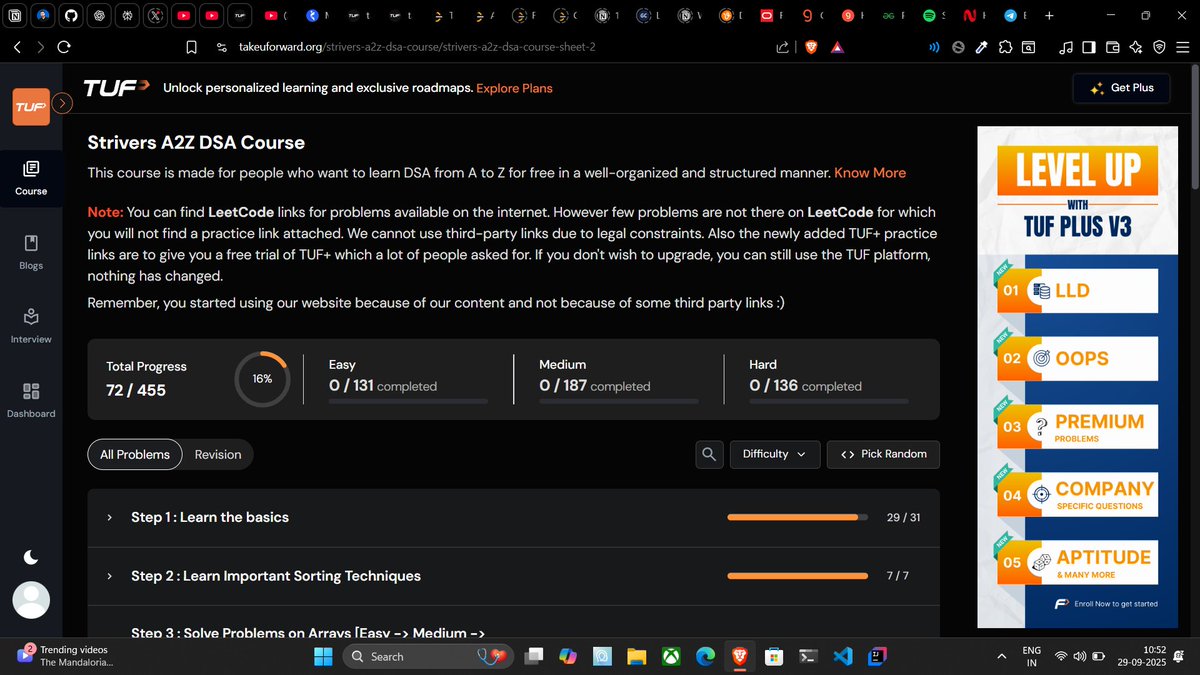
Task: Click the taskbar Search box
Action: click(x=426, y=656)
